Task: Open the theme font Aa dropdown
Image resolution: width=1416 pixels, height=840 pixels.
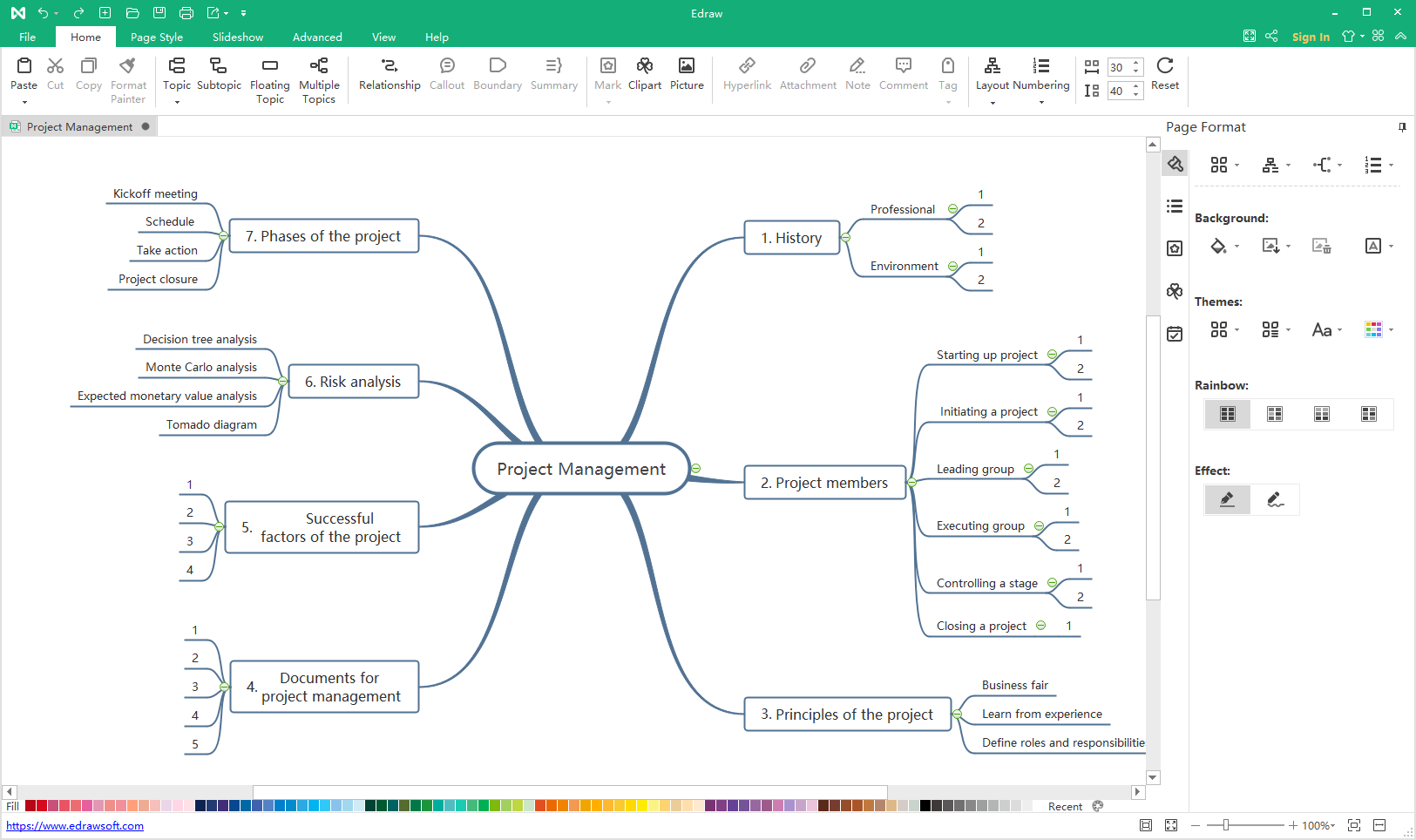Action: tap(1326, 329)
